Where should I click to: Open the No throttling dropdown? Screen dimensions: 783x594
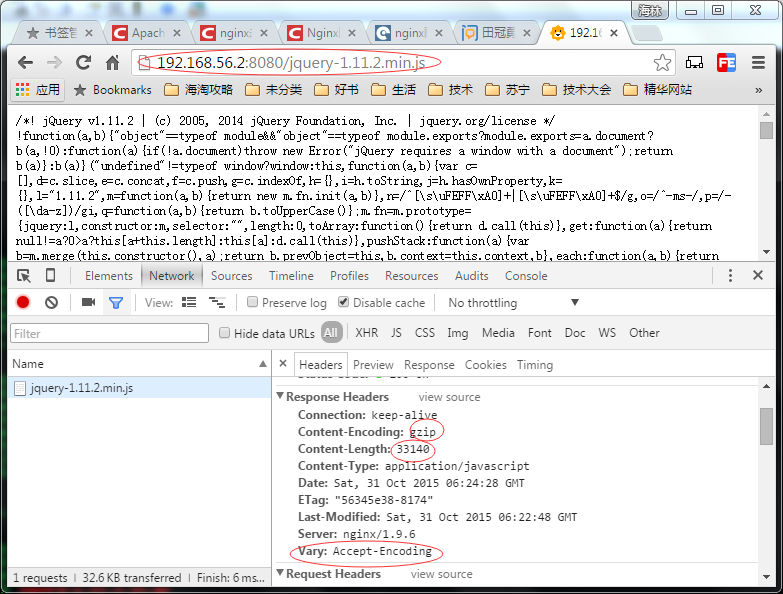pos(514,303)
